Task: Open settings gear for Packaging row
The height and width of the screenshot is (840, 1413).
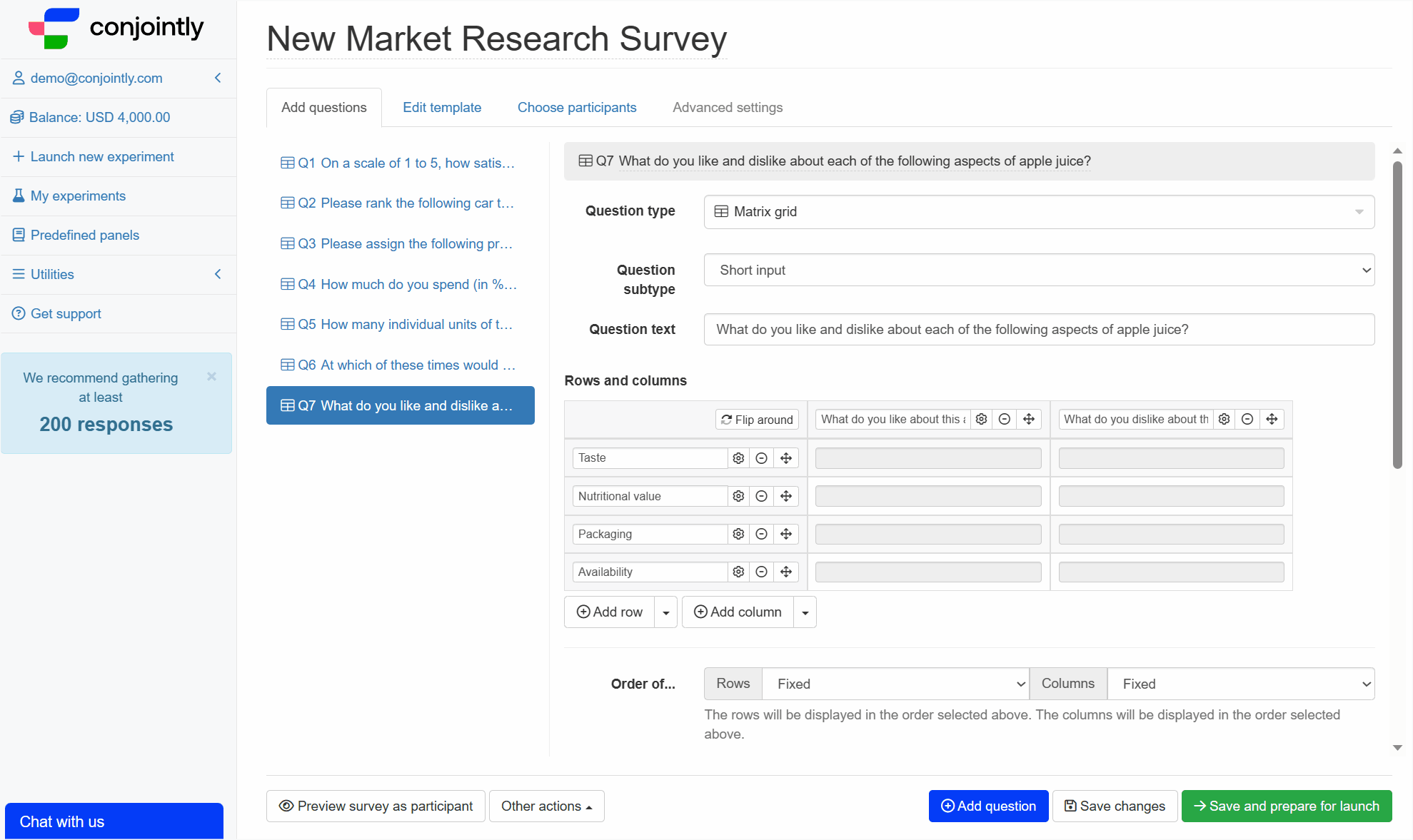Action: click(x=739, y=534)
